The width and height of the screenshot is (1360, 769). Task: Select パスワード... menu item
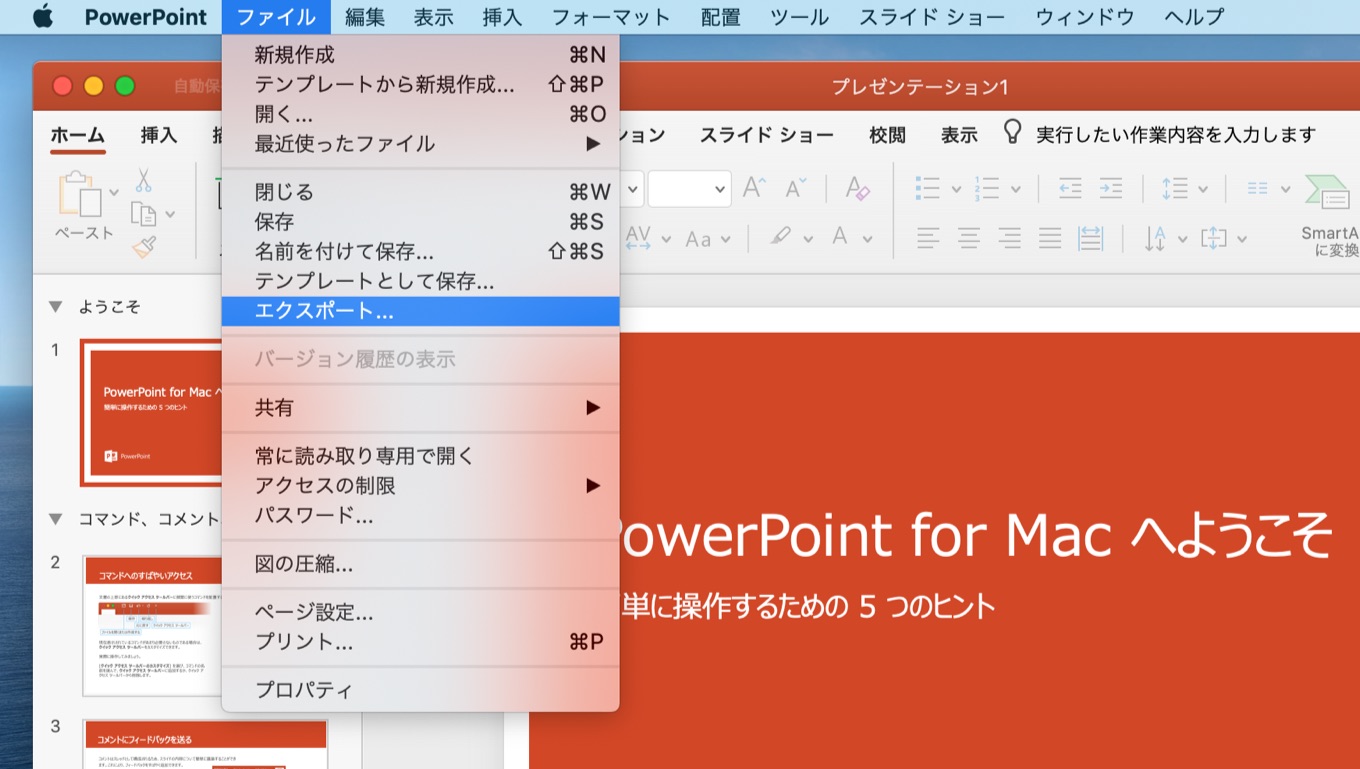[420, 516]
